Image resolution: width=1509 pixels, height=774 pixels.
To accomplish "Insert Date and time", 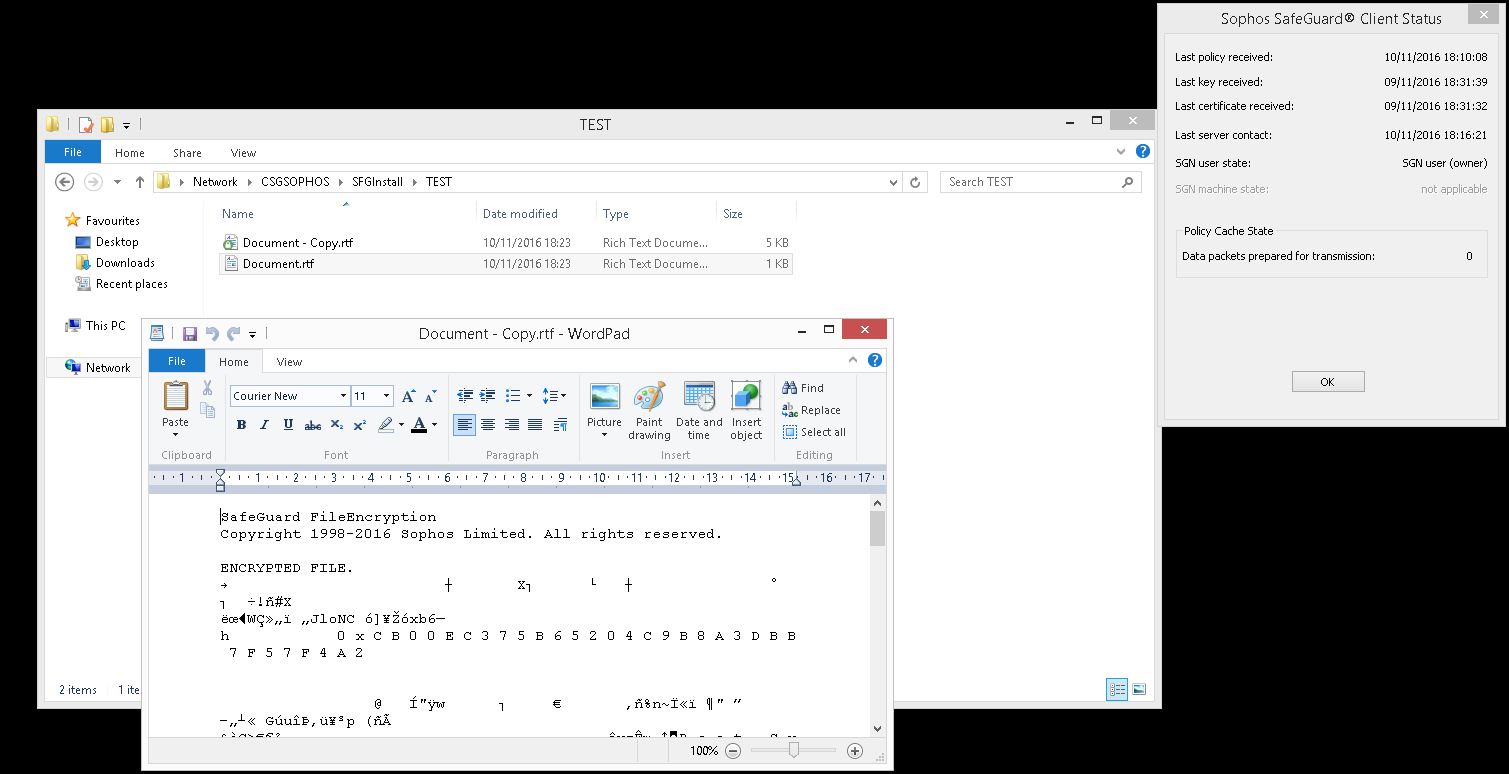I will pyautogui.click(x=699, y=410).
